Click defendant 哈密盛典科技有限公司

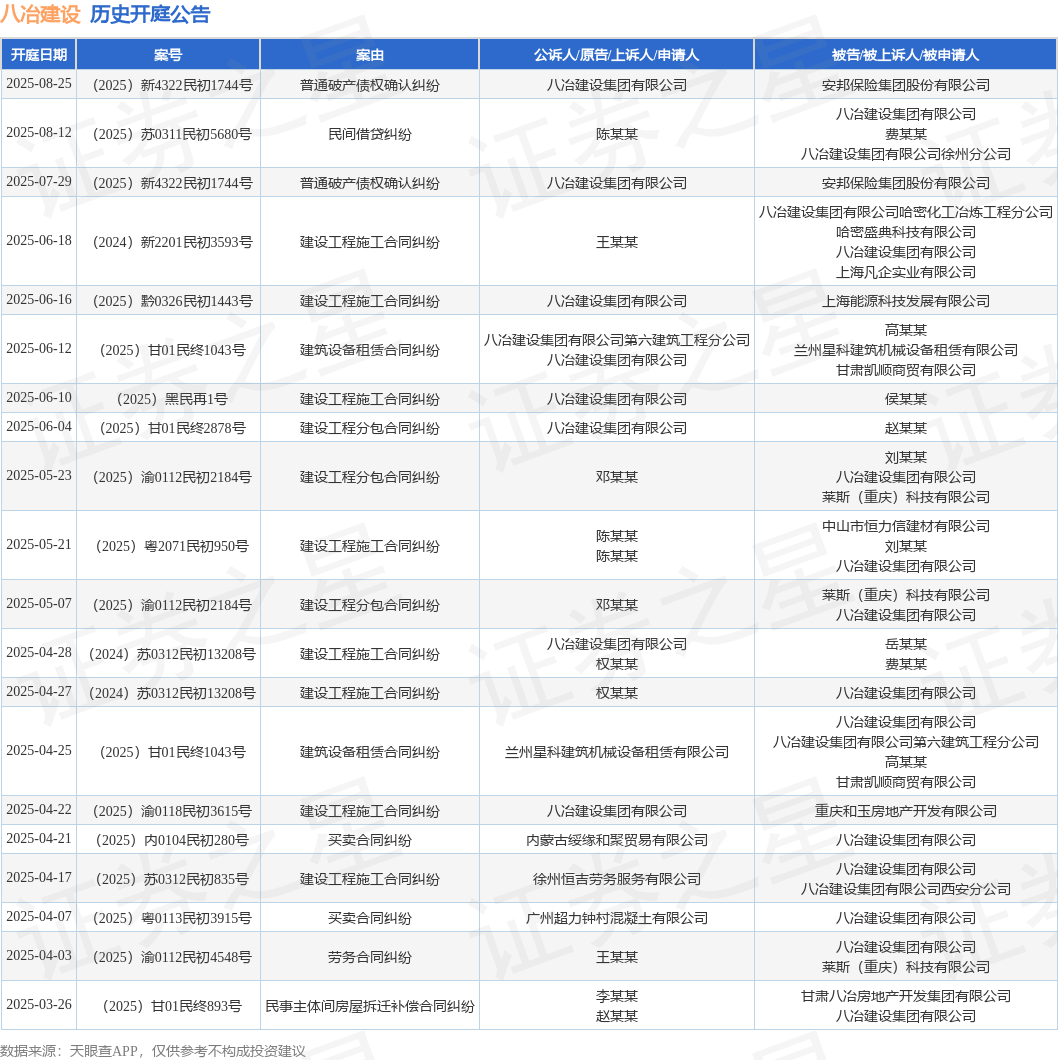pos(905,233)
